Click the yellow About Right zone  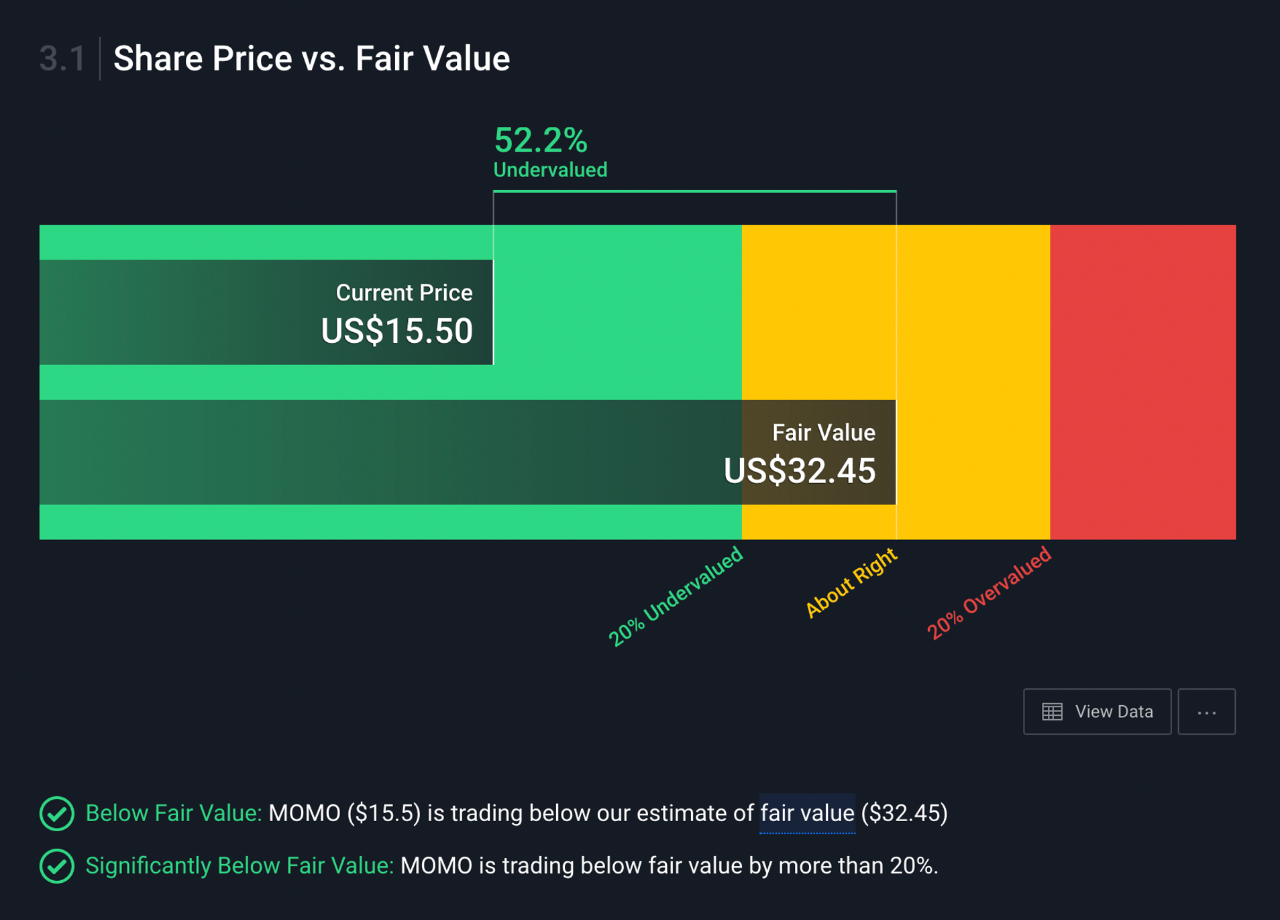pyautogui.click(x=972, y=382)
